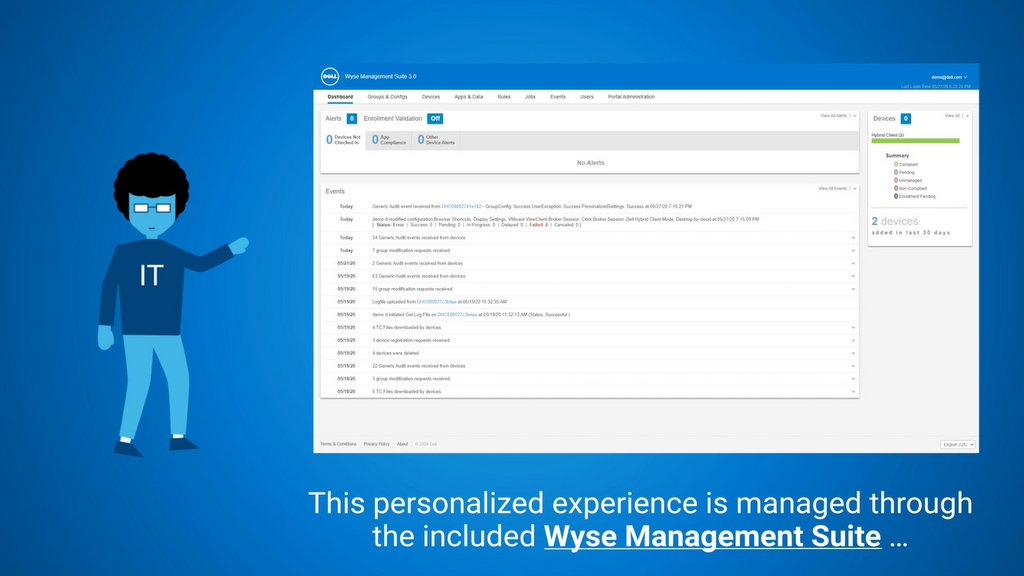The height and width of the screenshot is (576, 1024).
Task: Expand the '15 group modification requests' row
Action: (x=853, y=289)
